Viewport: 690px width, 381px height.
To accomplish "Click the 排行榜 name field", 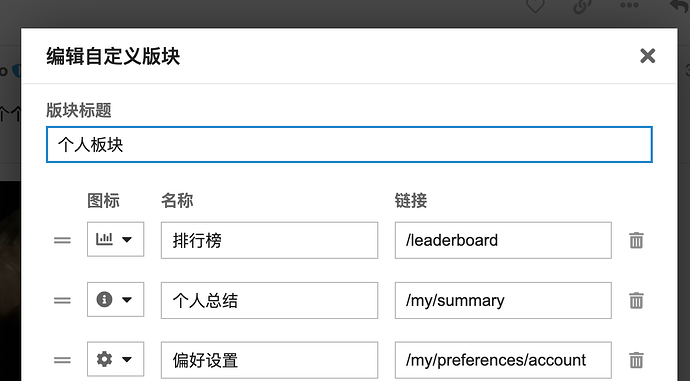I will click(x=269, y=240).
